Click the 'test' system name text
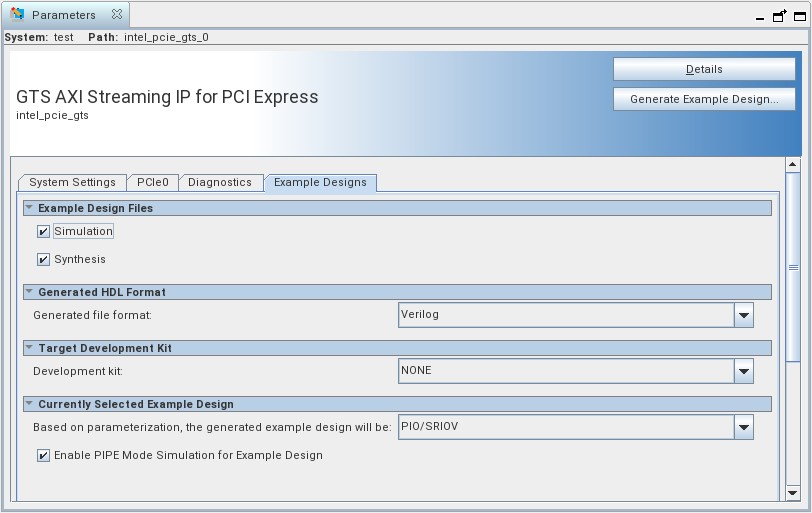812x513 pixels. point(63,37)
